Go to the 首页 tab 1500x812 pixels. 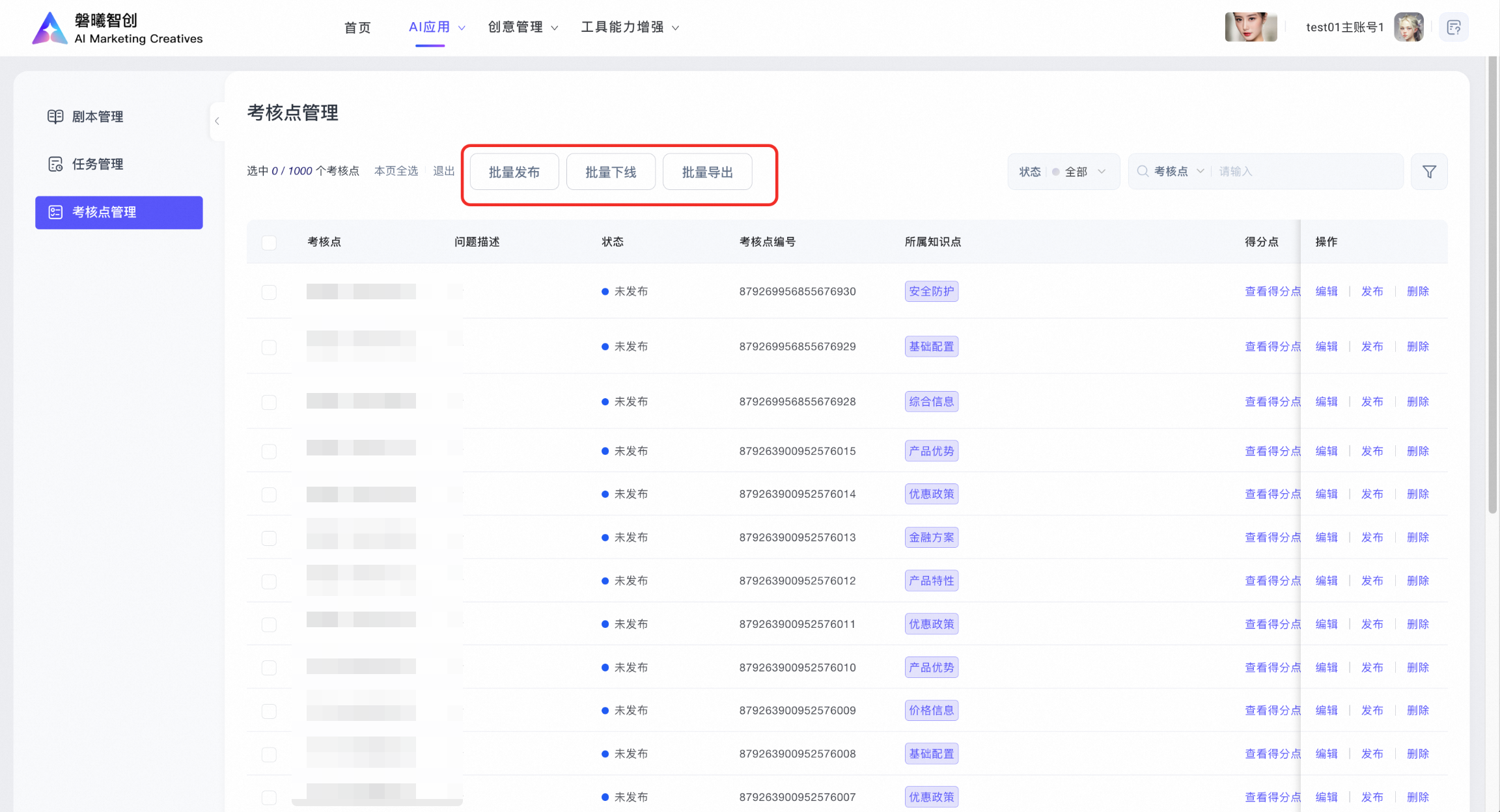pyautogui.click(x=357, y=27)
